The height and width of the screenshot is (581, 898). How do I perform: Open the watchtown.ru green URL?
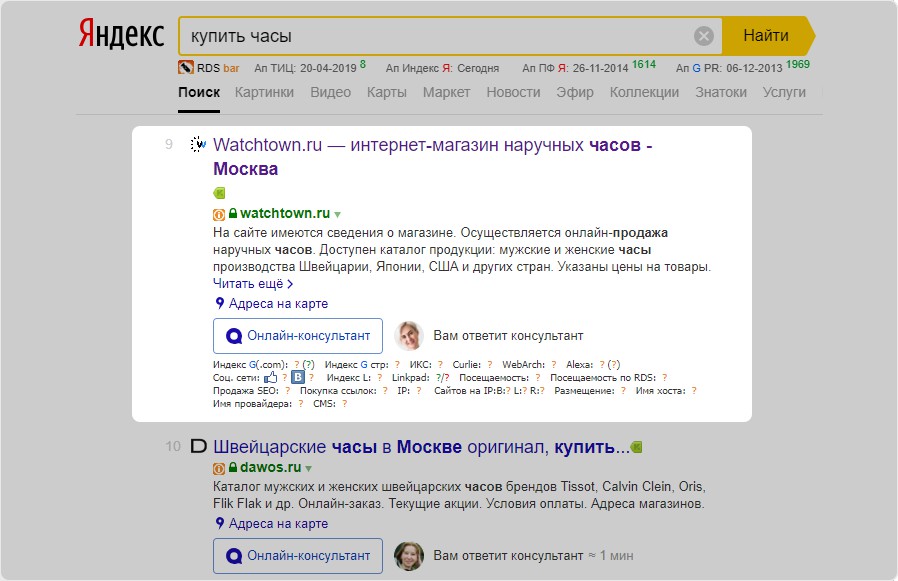[x=285, y=213]
